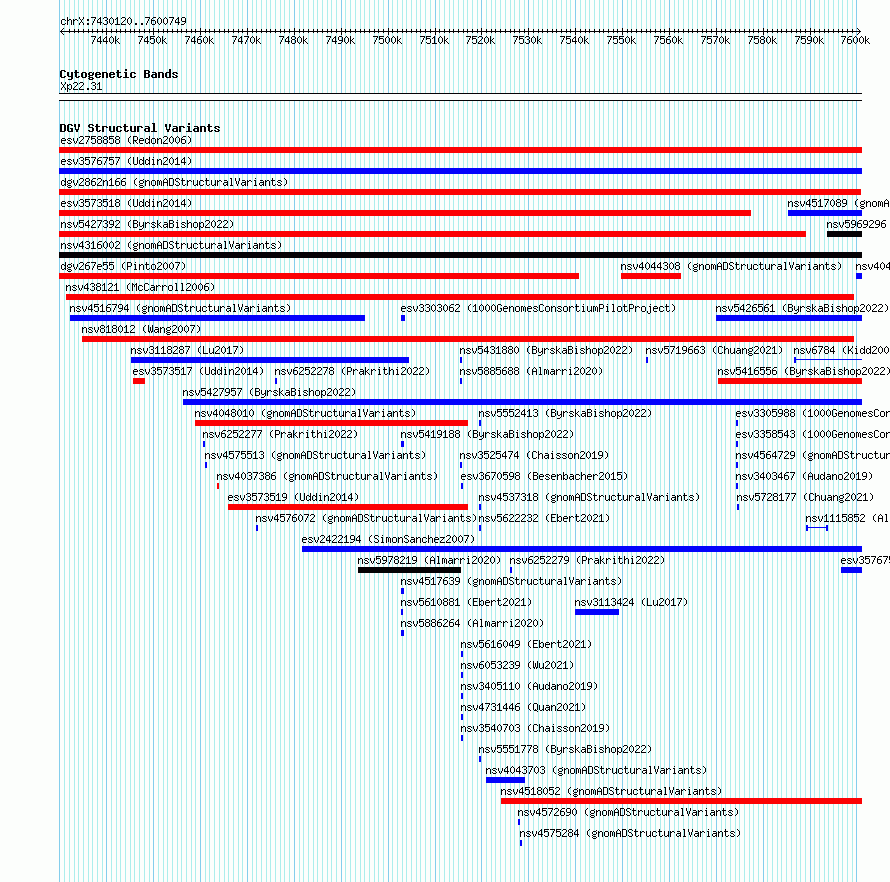Click nsv4537318 gnomAD variant label

589,497
